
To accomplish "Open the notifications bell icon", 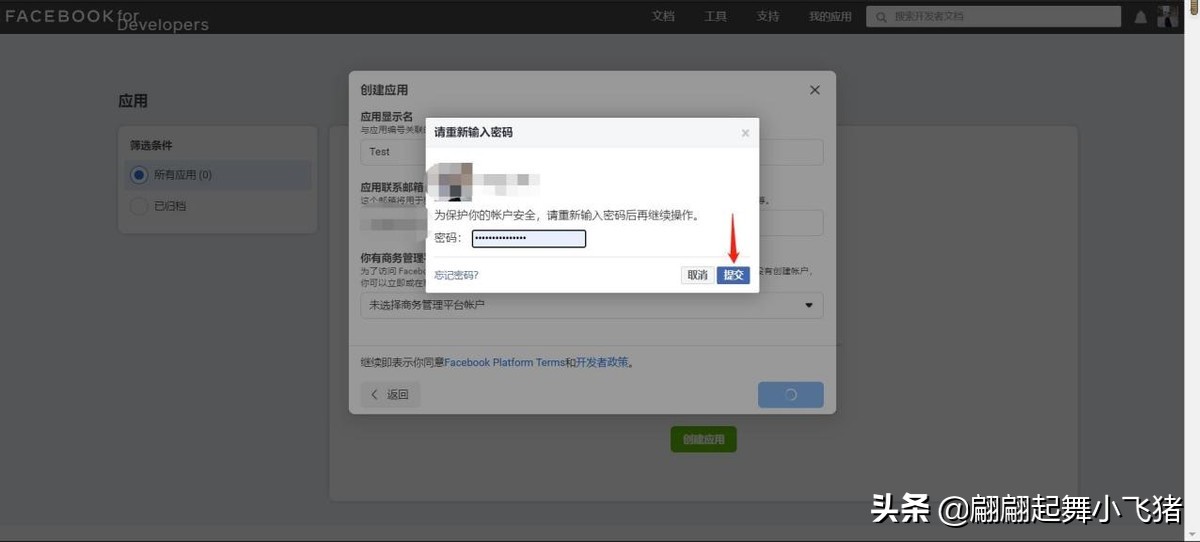I will (1141, 17).
